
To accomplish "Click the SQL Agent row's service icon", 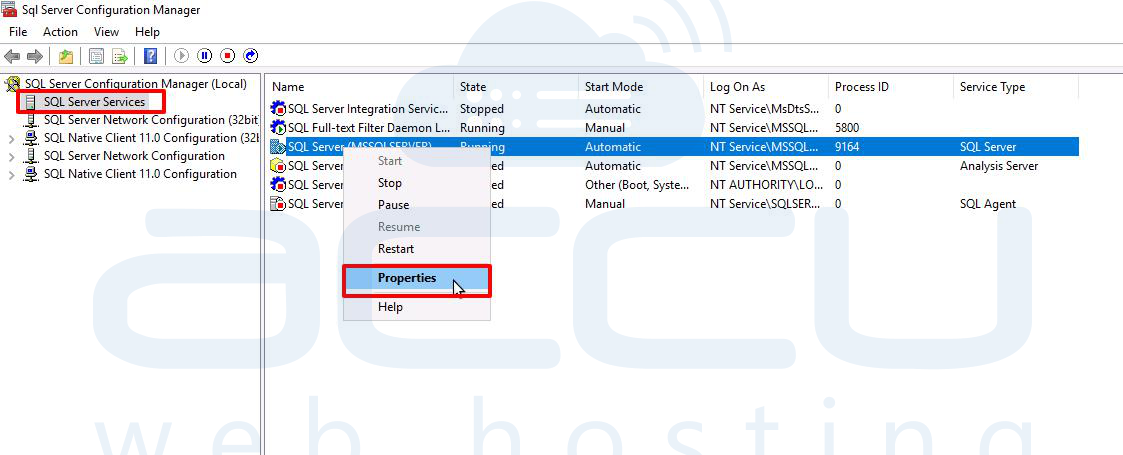I will point(278,203).
